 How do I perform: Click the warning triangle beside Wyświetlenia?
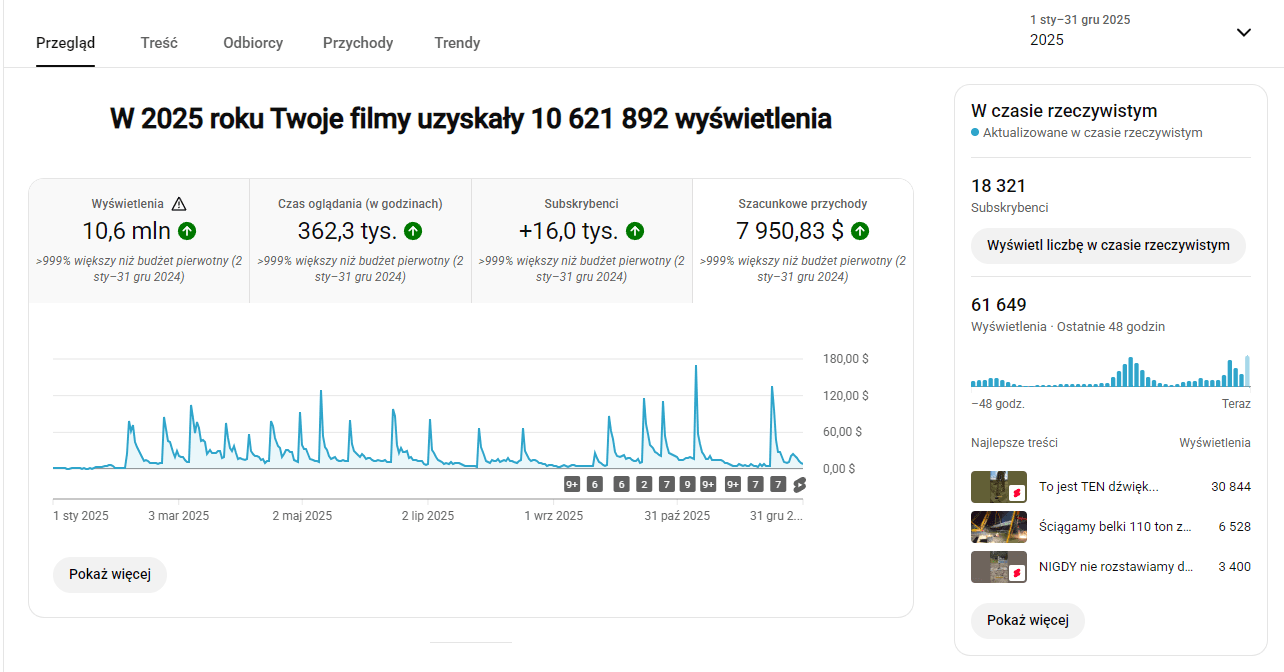(x=180, y=203)
